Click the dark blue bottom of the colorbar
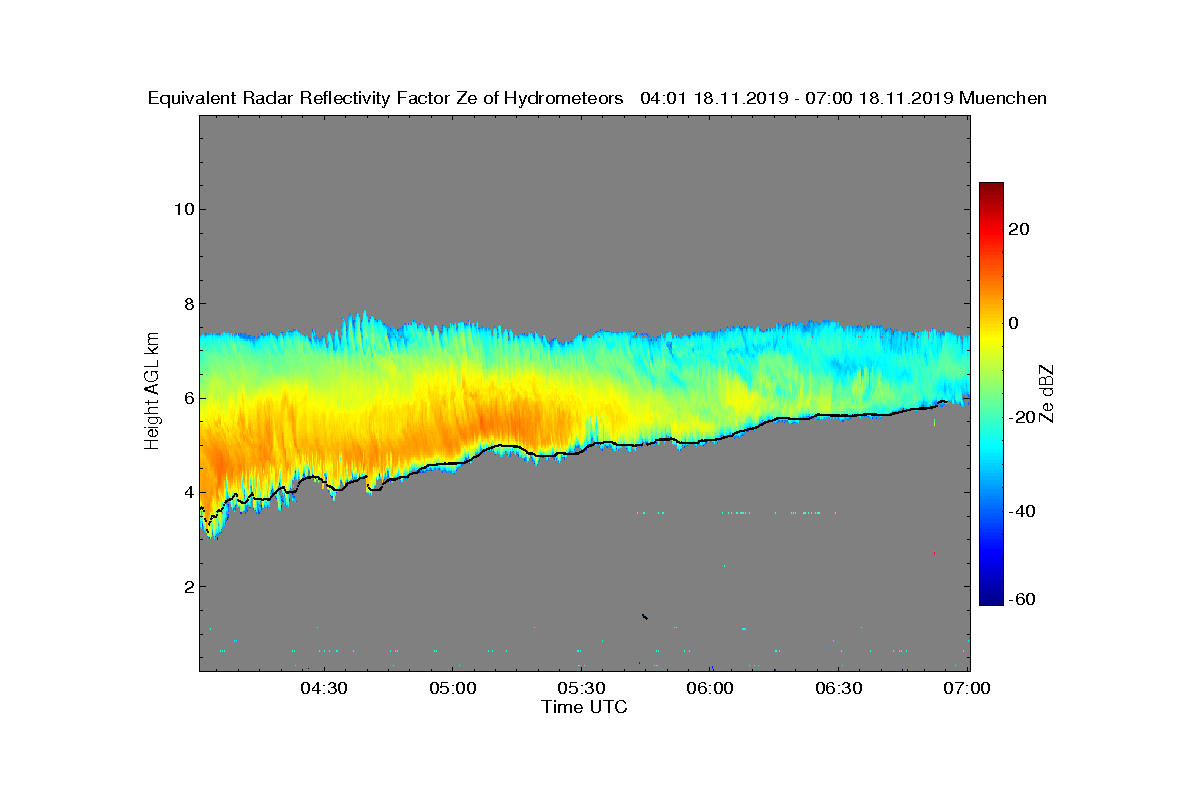1200x800 pixels. (991, 597)
